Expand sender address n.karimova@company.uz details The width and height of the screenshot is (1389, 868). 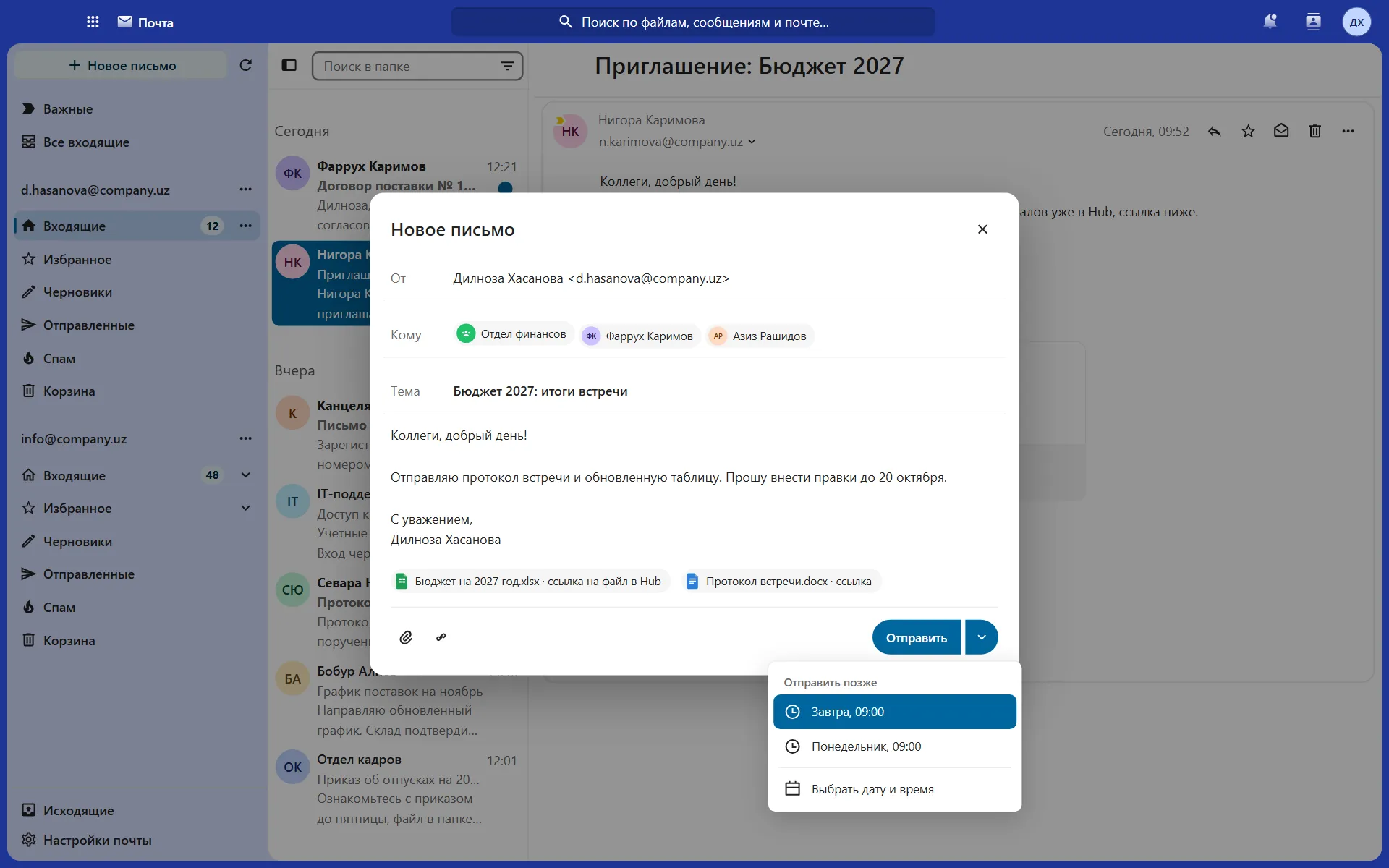(752, 142)
